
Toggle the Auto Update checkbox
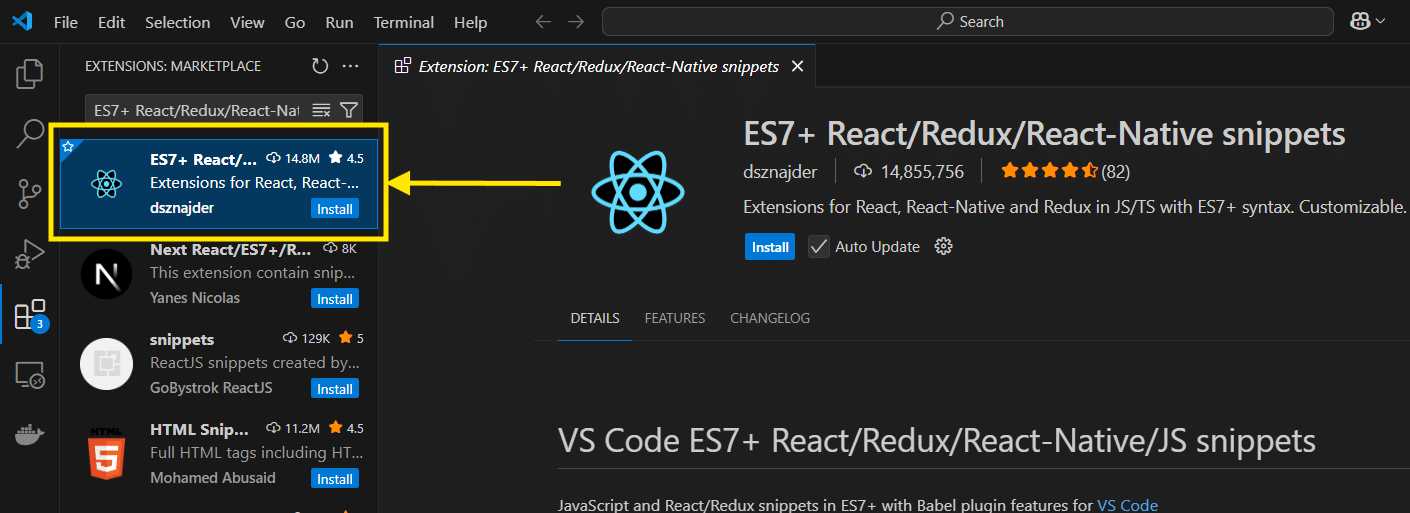[819, 246]
